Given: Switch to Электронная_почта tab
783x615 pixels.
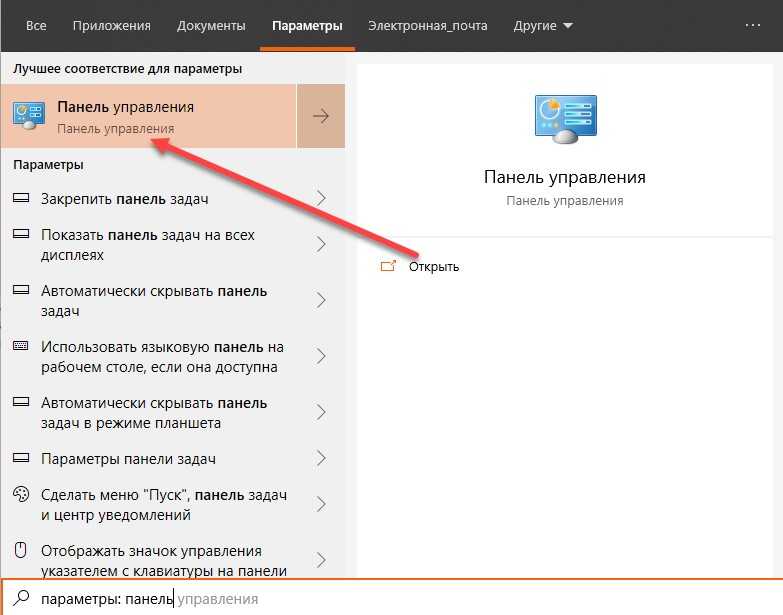Looking at the screenshot, I should coord(427,25).
